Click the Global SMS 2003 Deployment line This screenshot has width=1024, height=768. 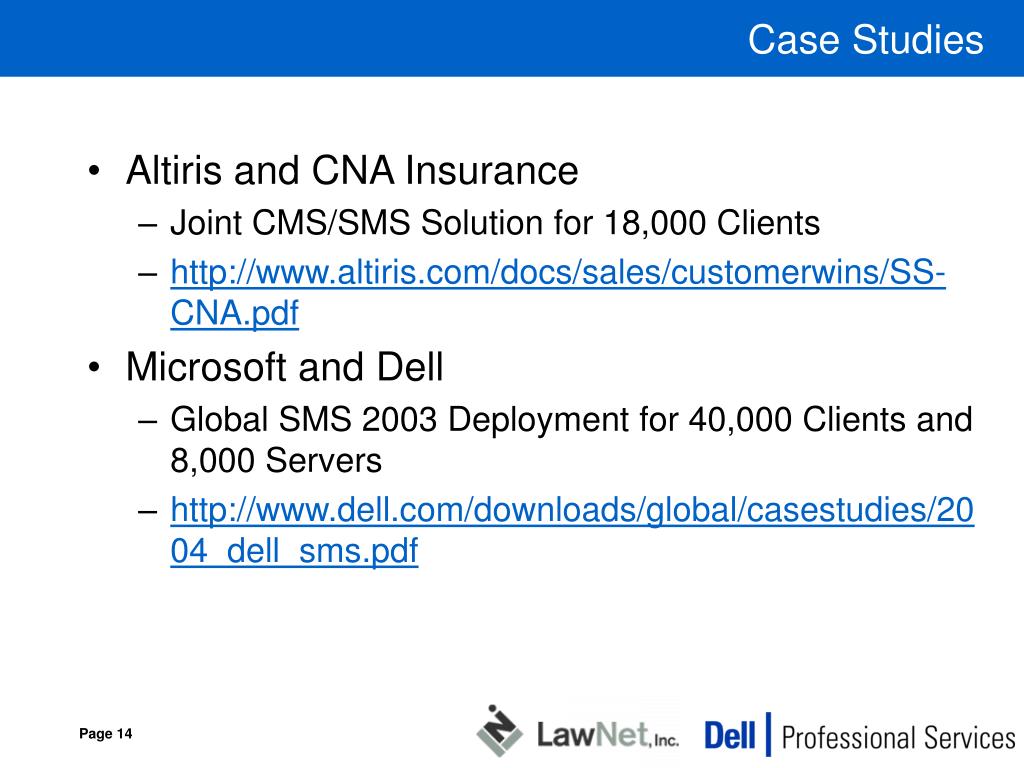[571, 419]
